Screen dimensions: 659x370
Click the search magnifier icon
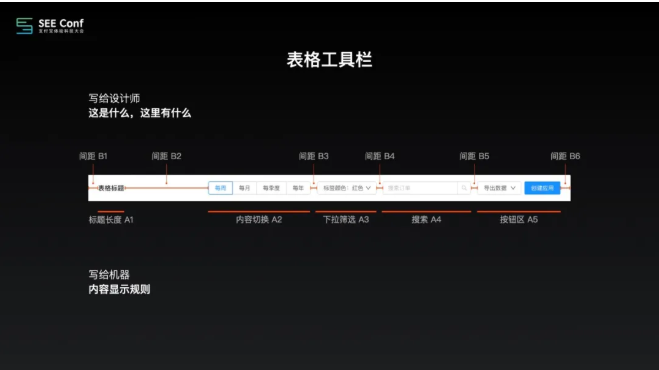[x=464, y=188]
